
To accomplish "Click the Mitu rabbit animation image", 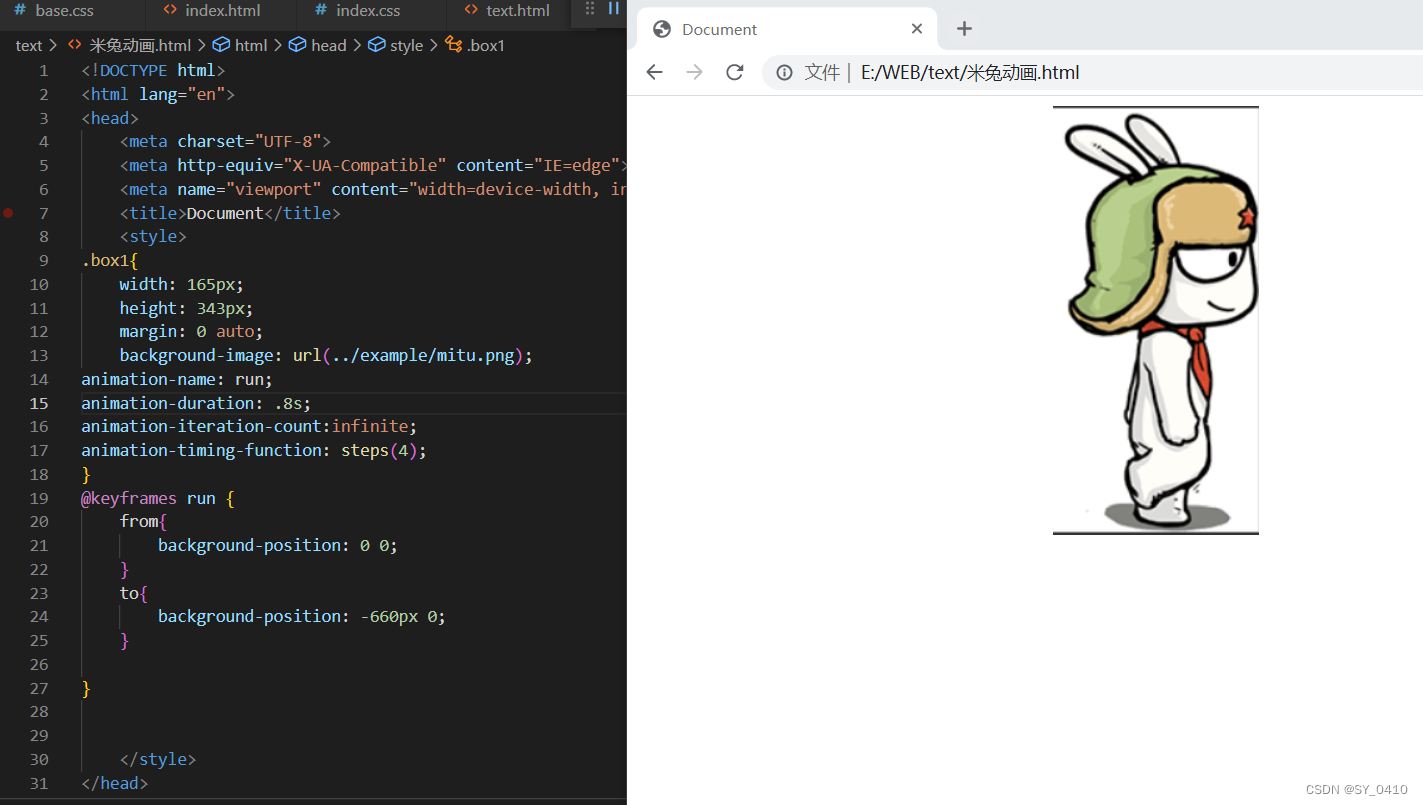I will (x=1156, y=320).
